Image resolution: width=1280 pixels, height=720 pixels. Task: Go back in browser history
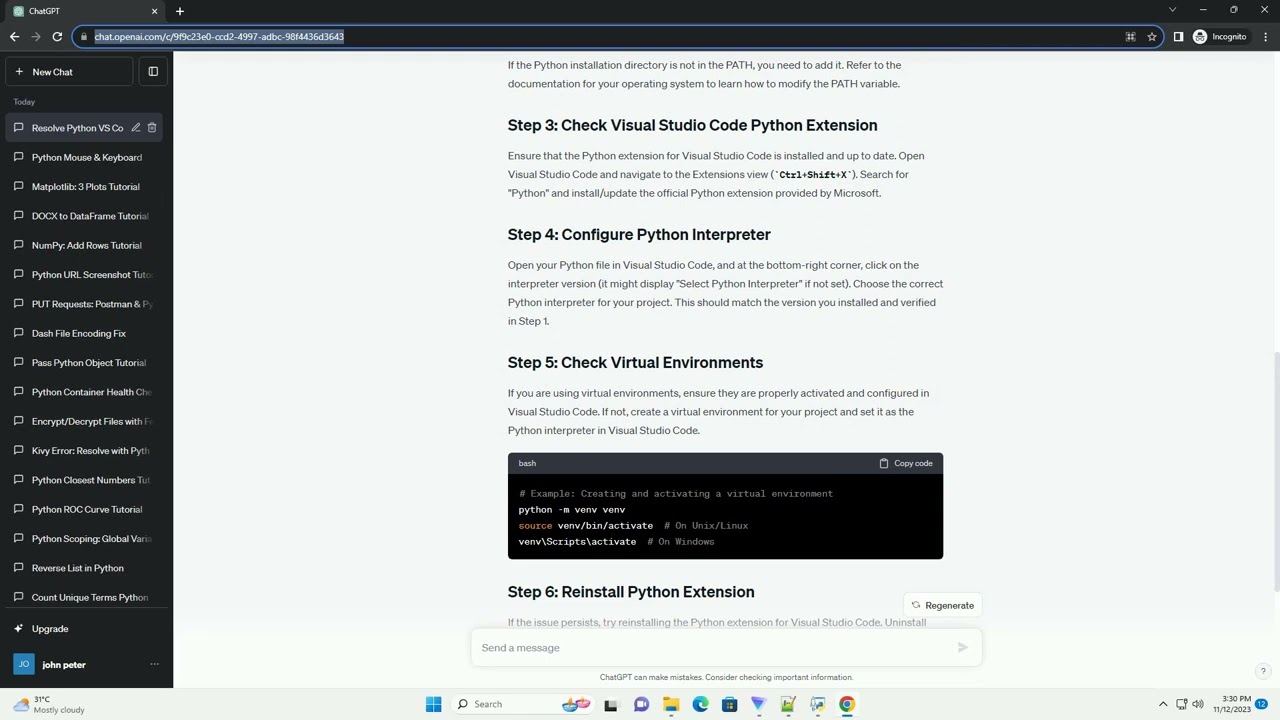(14, 37)
